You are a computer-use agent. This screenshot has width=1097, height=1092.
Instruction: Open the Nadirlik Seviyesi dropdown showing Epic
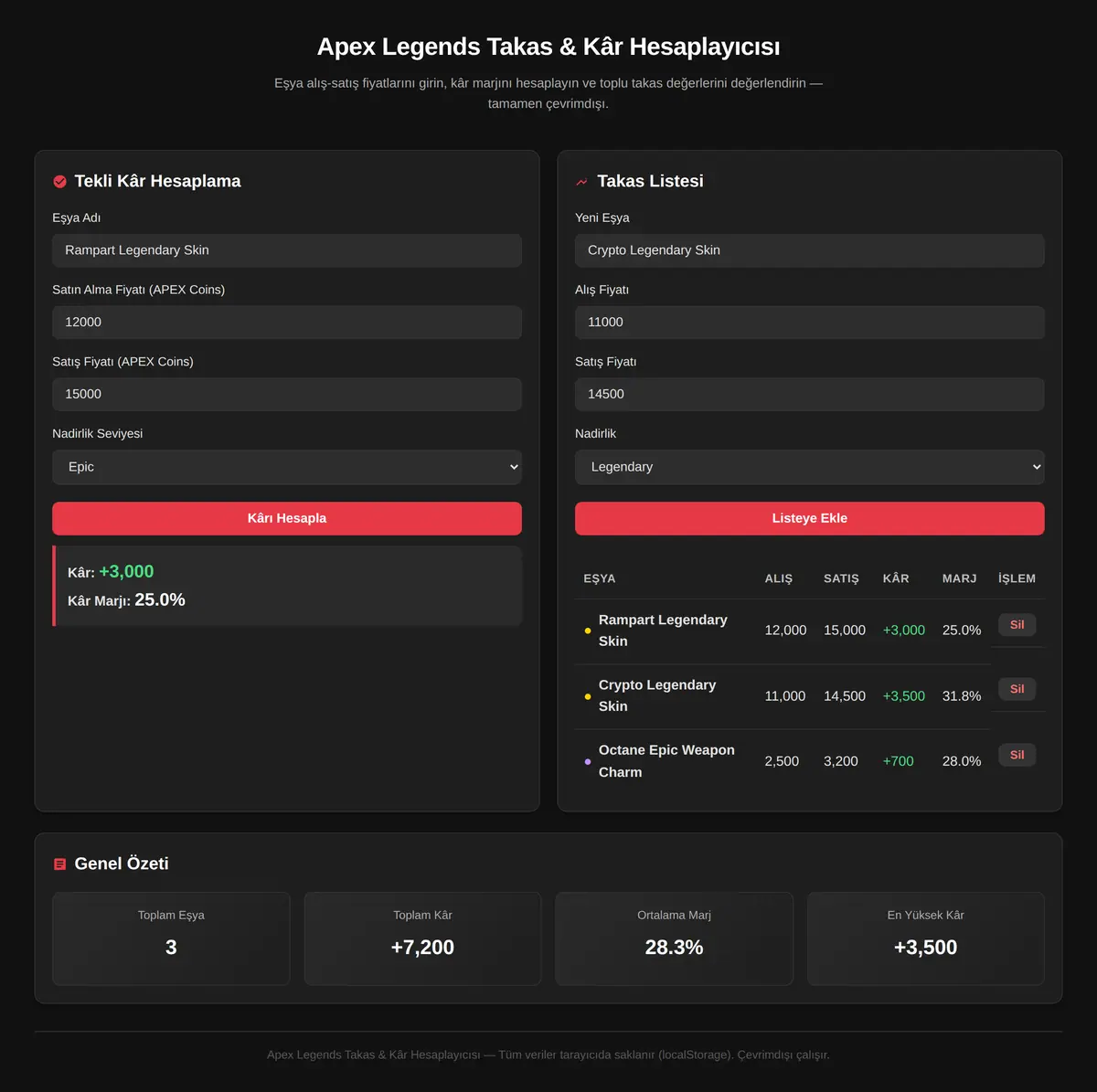click(x=287, y=467)
